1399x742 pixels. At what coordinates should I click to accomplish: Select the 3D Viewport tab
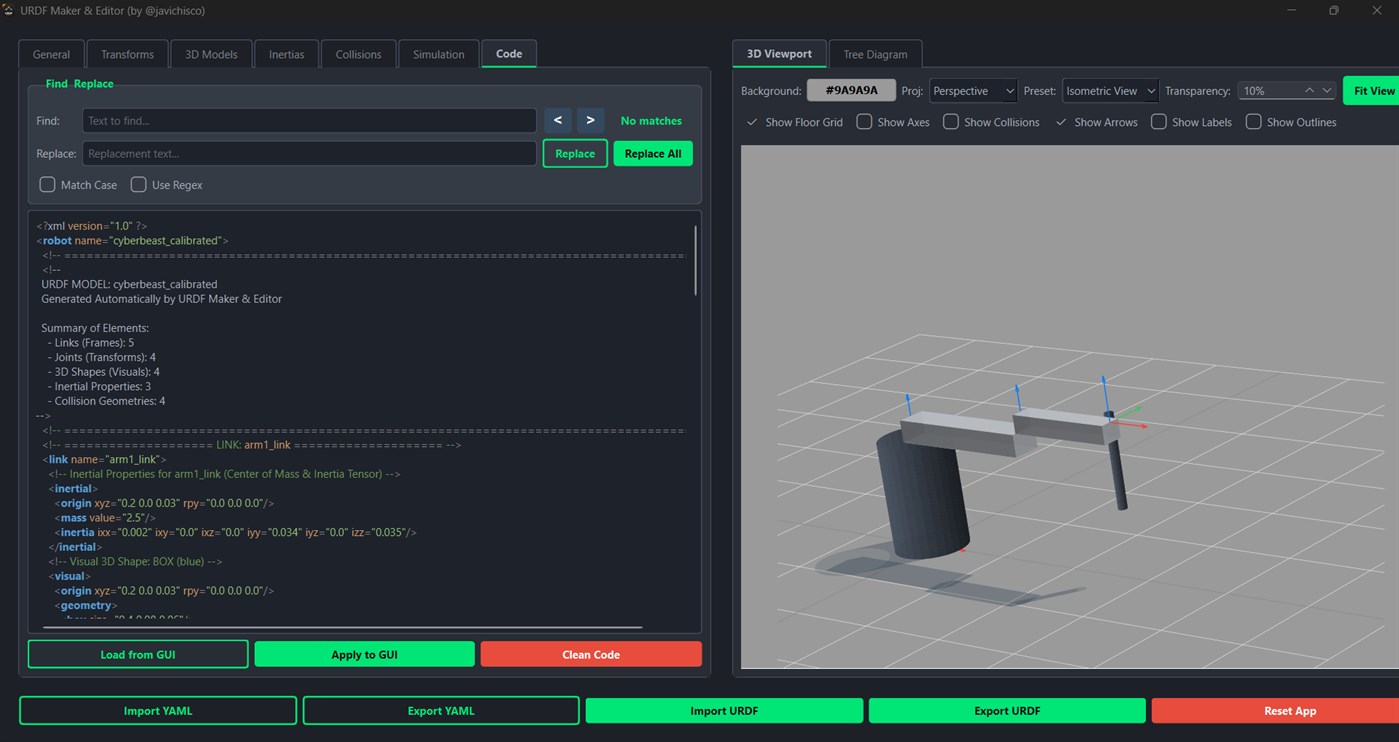[x=779, y=54]
